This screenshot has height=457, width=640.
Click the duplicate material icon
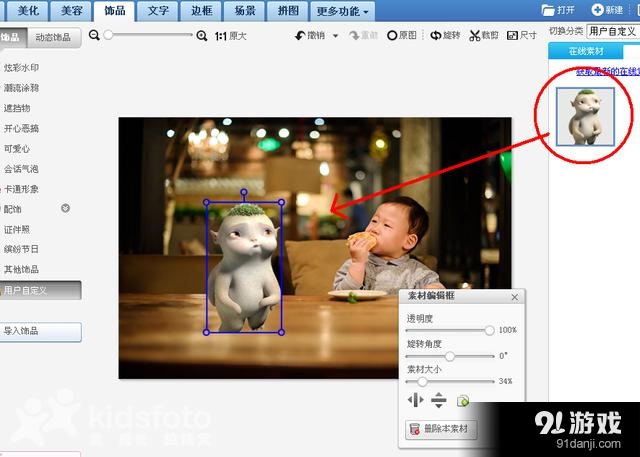[462, 401]
